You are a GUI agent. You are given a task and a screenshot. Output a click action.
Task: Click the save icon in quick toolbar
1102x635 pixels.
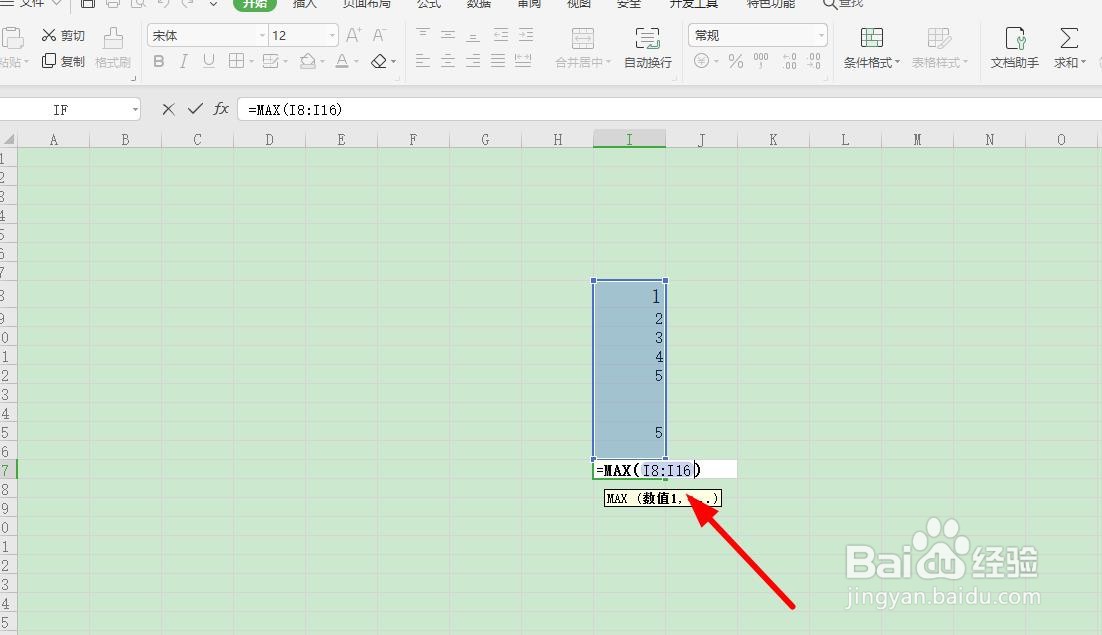[87, 4]
